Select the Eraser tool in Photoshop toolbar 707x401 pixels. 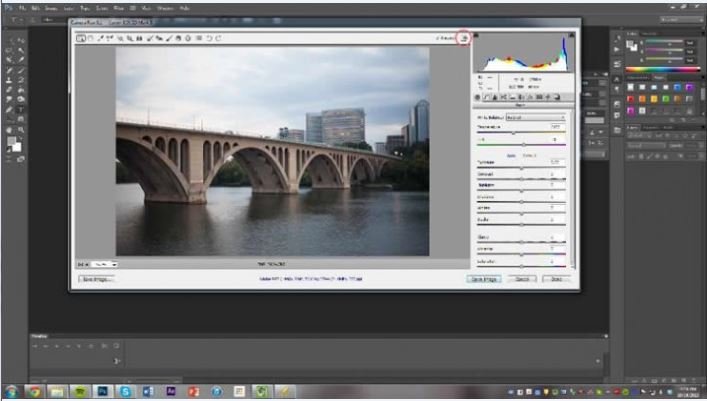click(9, 89)
